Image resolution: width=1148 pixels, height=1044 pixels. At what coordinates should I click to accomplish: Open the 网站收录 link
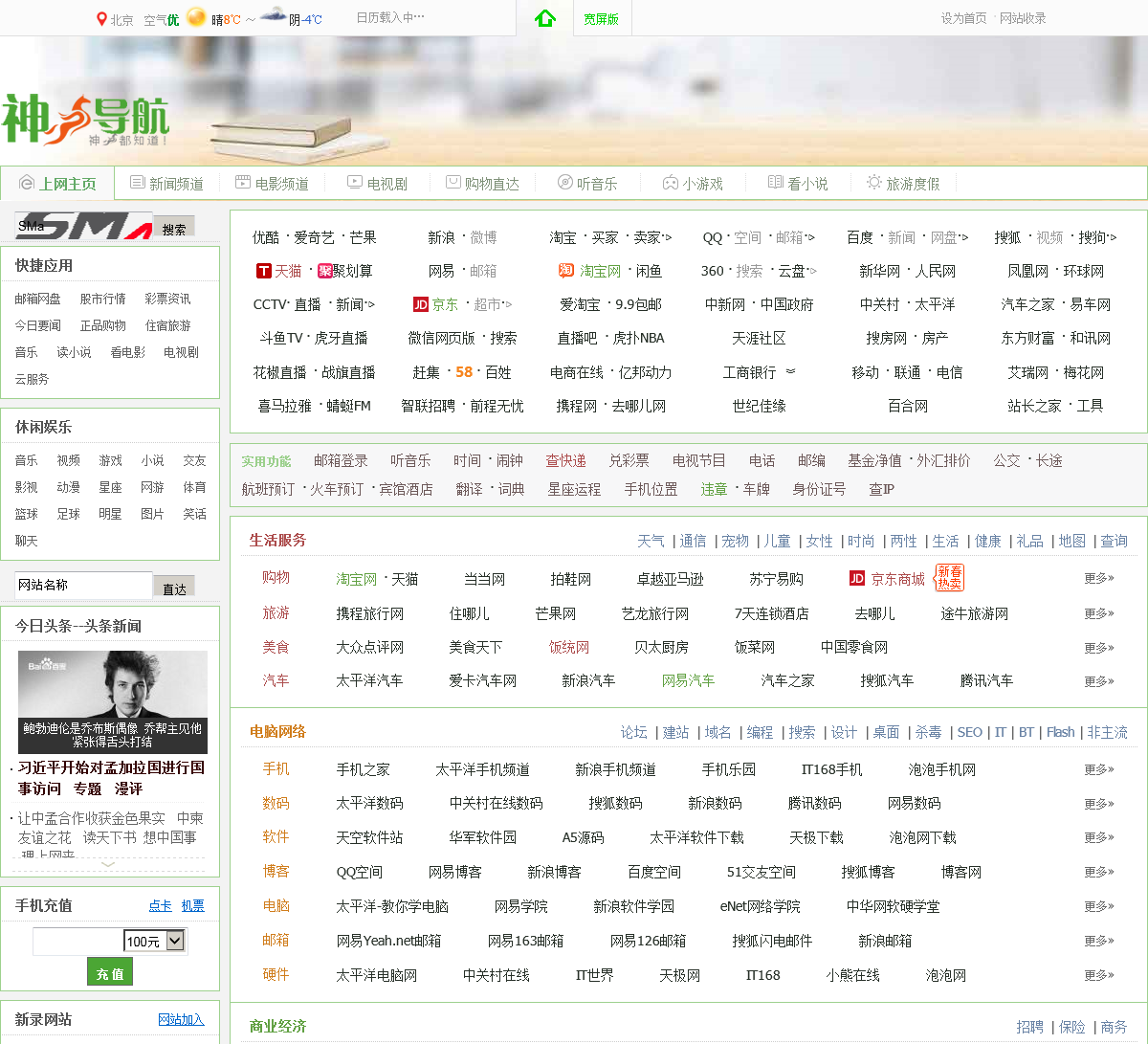(1023, 18)
